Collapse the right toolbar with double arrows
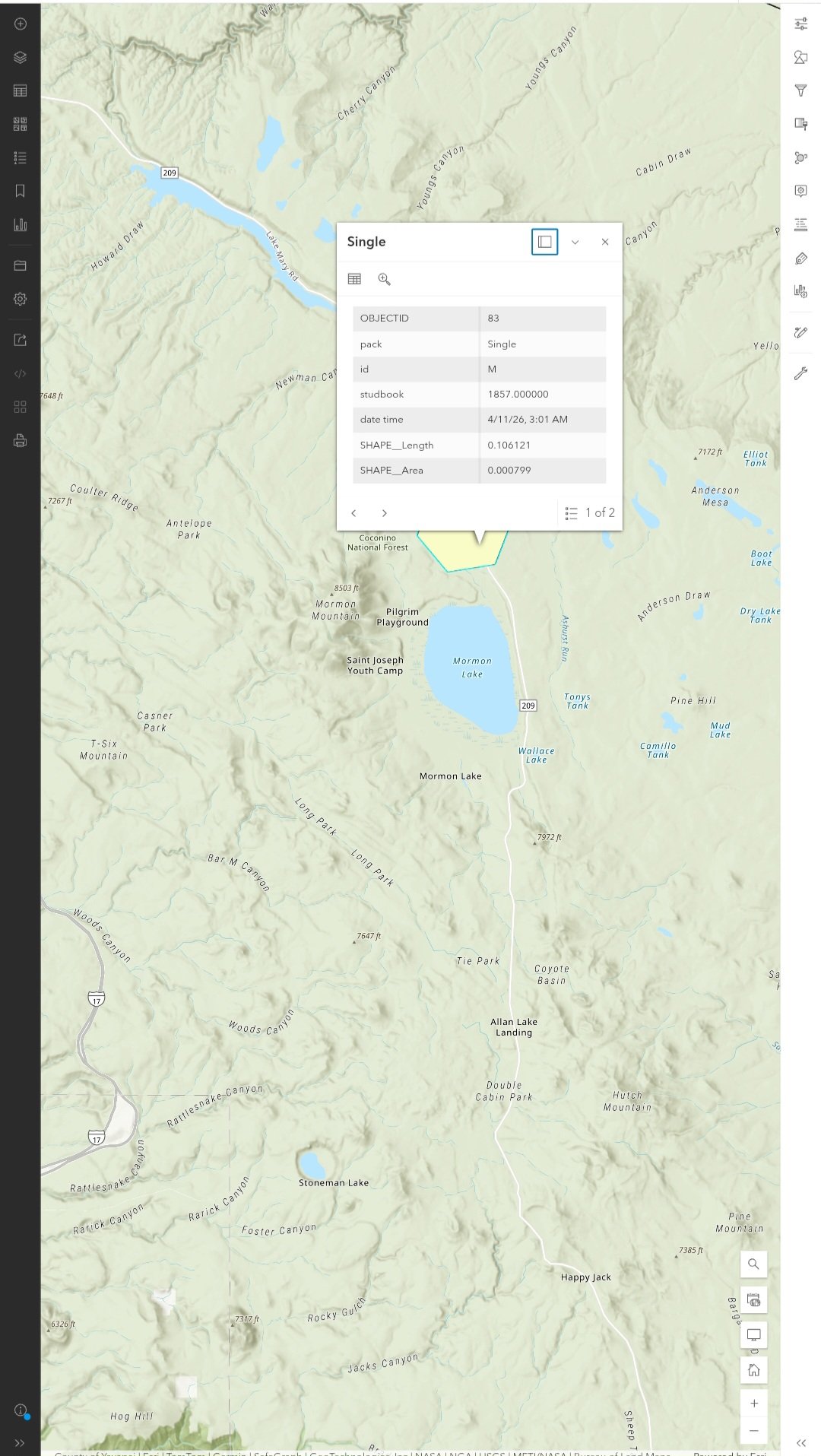The height and width of the screenshot is (1456, 821). pyautogui.click(x=800, y=1442)
